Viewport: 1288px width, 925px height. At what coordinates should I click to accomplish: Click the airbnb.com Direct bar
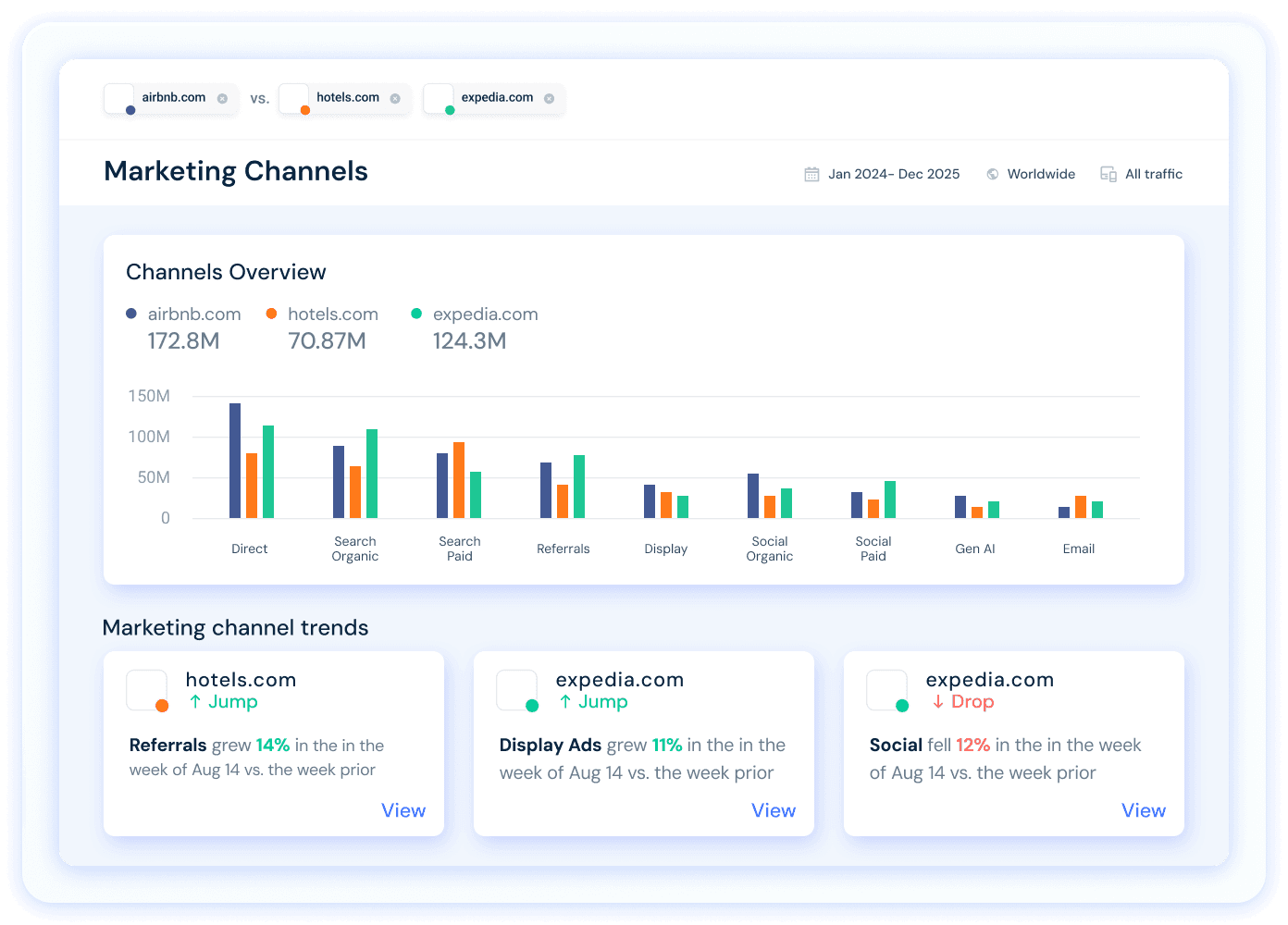pyautogui.click(x=235, y=461)
